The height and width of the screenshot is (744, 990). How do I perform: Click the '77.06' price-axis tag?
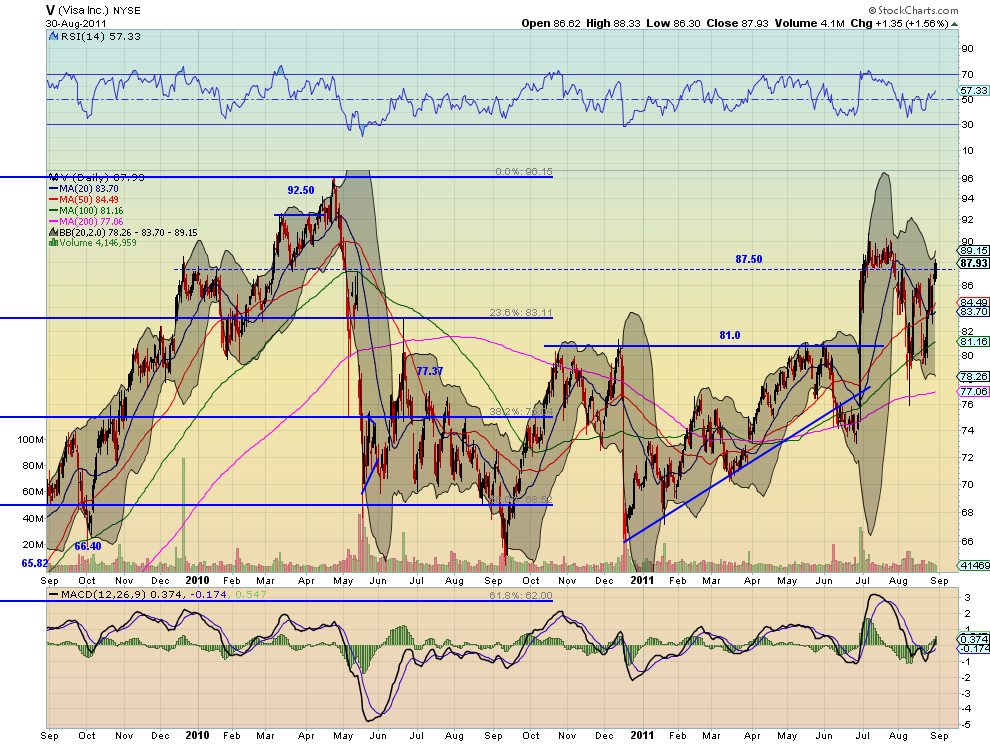[973, 392]
